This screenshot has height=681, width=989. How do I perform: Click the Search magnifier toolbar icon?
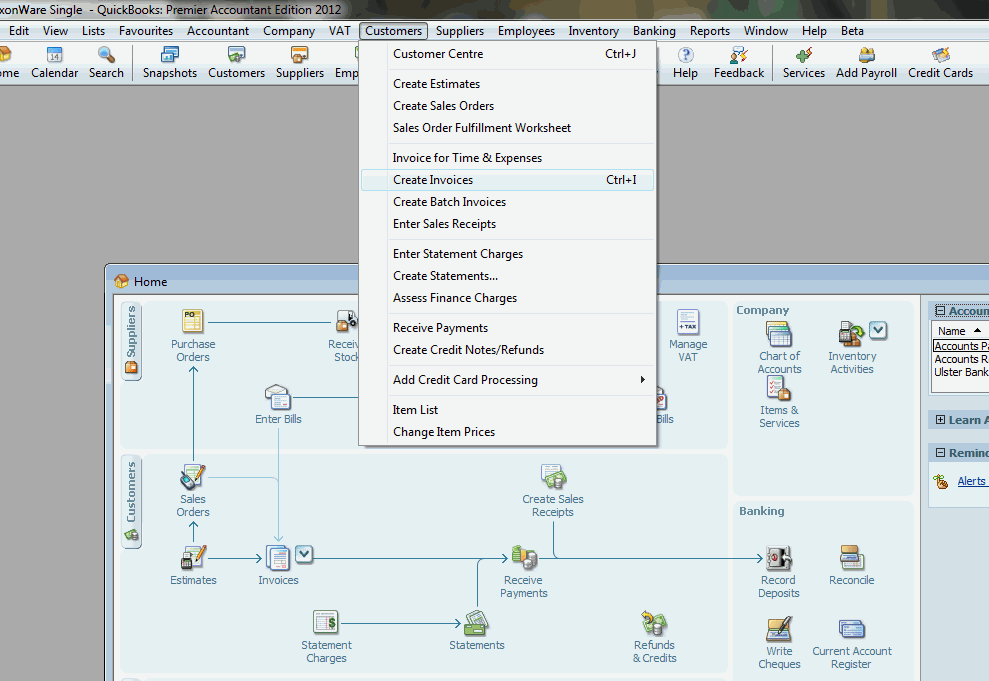(x=106, y=62)
